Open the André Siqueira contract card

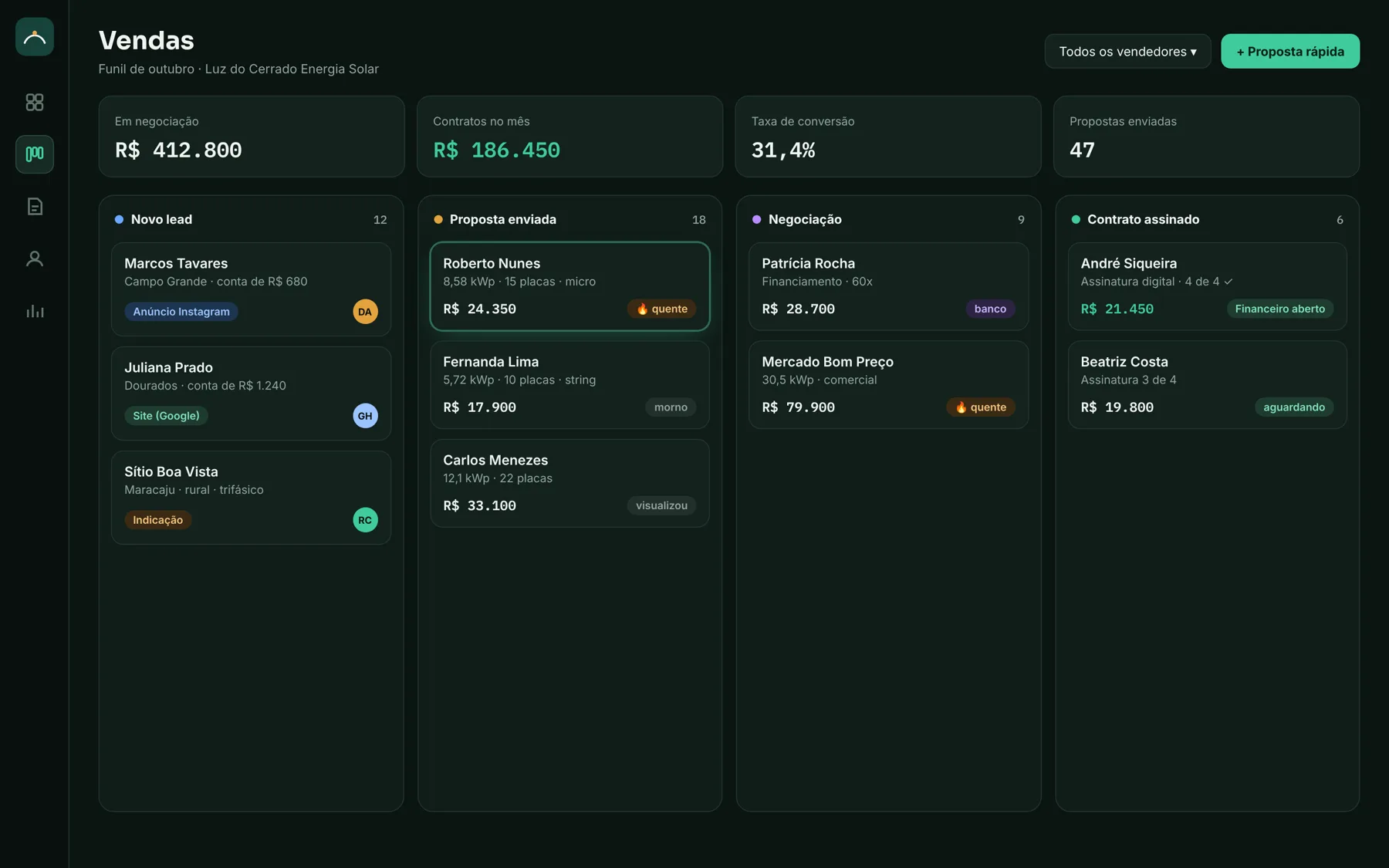click(1207, 286)
